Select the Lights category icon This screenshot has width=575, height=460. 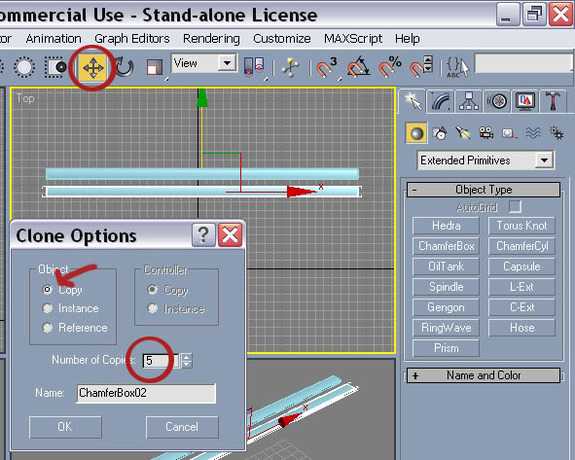463,133
